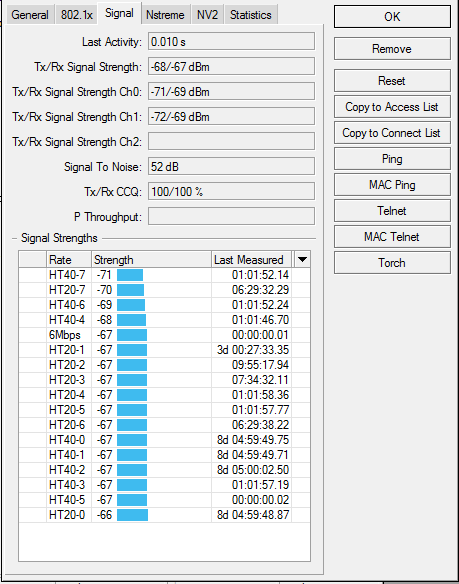This screenshot has width=459, height=584.
Task: Select the 6Mbps rate row
Action: 164,335
